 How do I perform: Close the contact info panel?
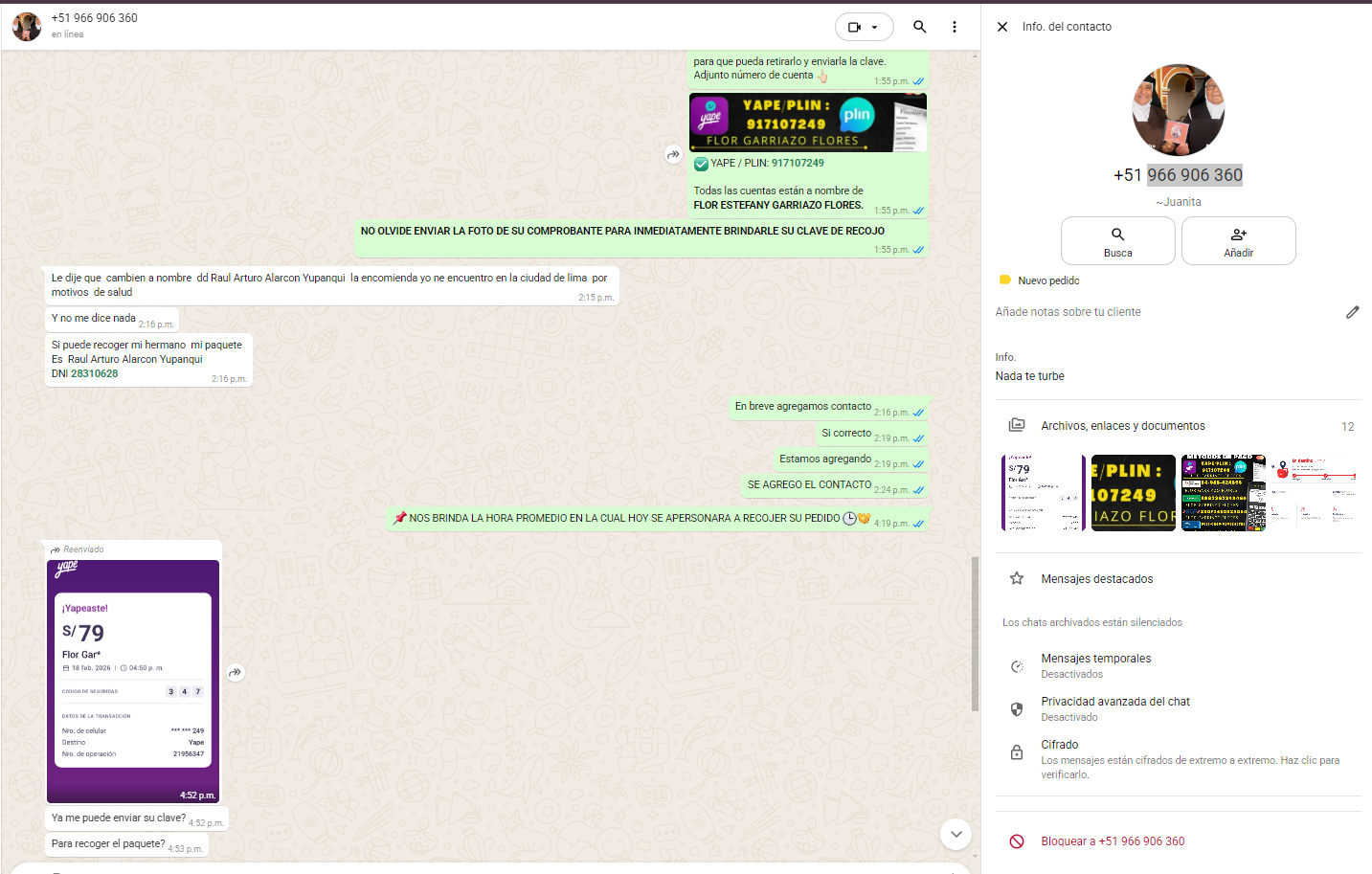click(1002, 27)
